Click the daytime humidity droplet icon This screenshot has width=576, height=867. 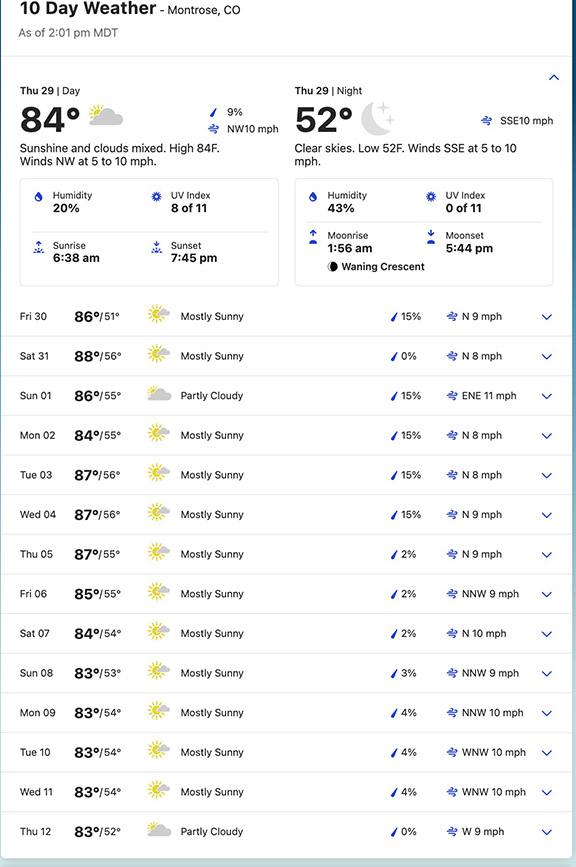coord(38,197)
